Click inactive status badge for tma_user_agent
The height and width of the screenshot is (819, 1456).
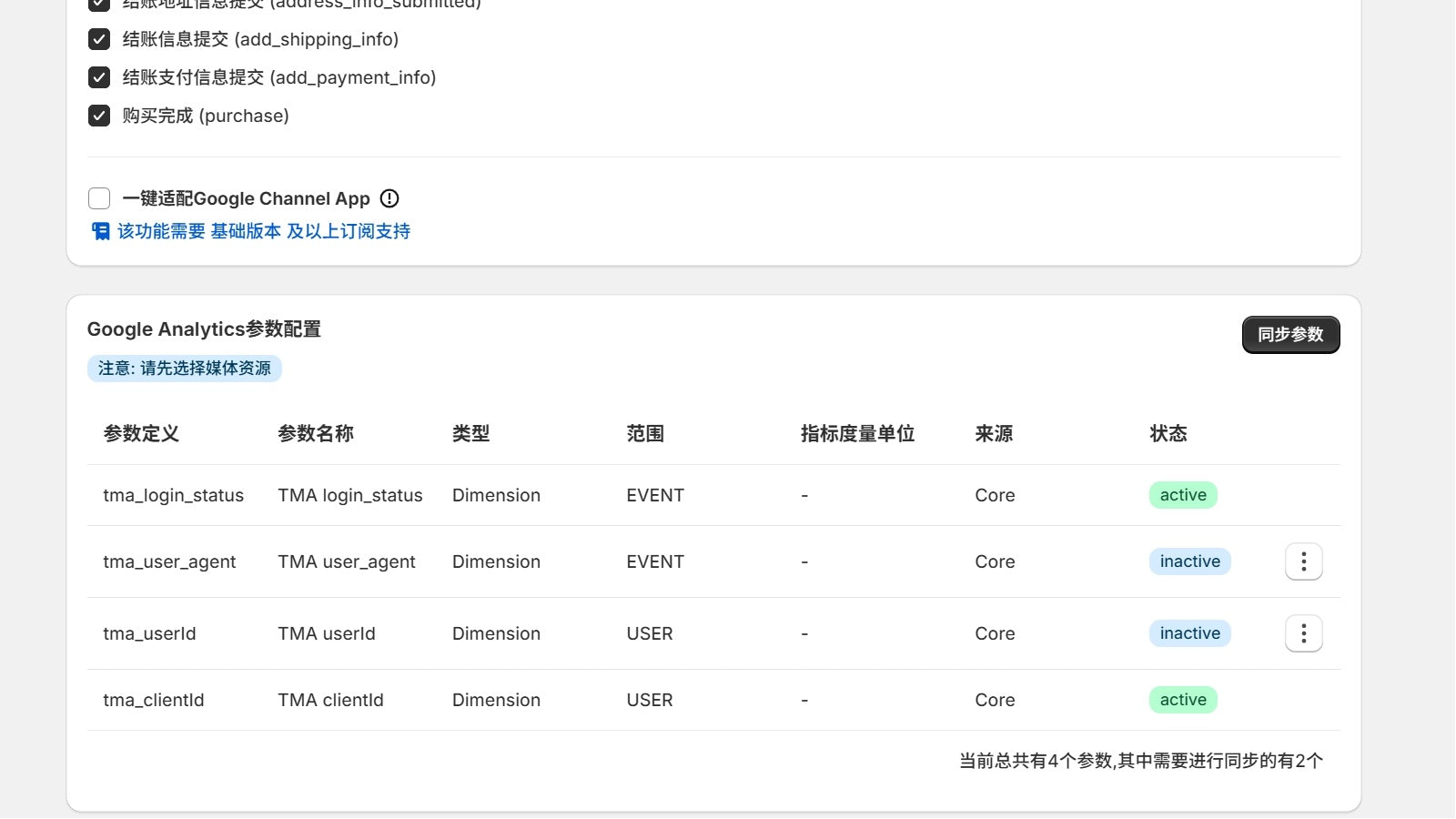1189,561
